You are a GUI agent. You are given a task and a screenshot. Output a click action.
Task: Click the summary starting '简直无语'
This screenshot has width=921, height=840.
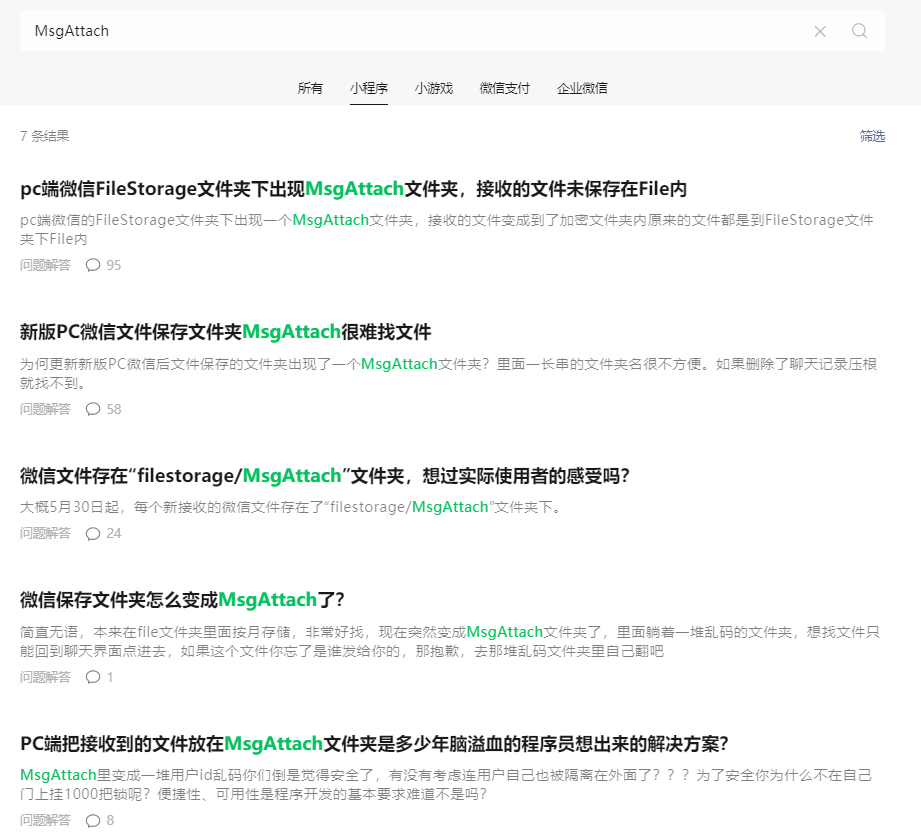[x=449, y=641]
